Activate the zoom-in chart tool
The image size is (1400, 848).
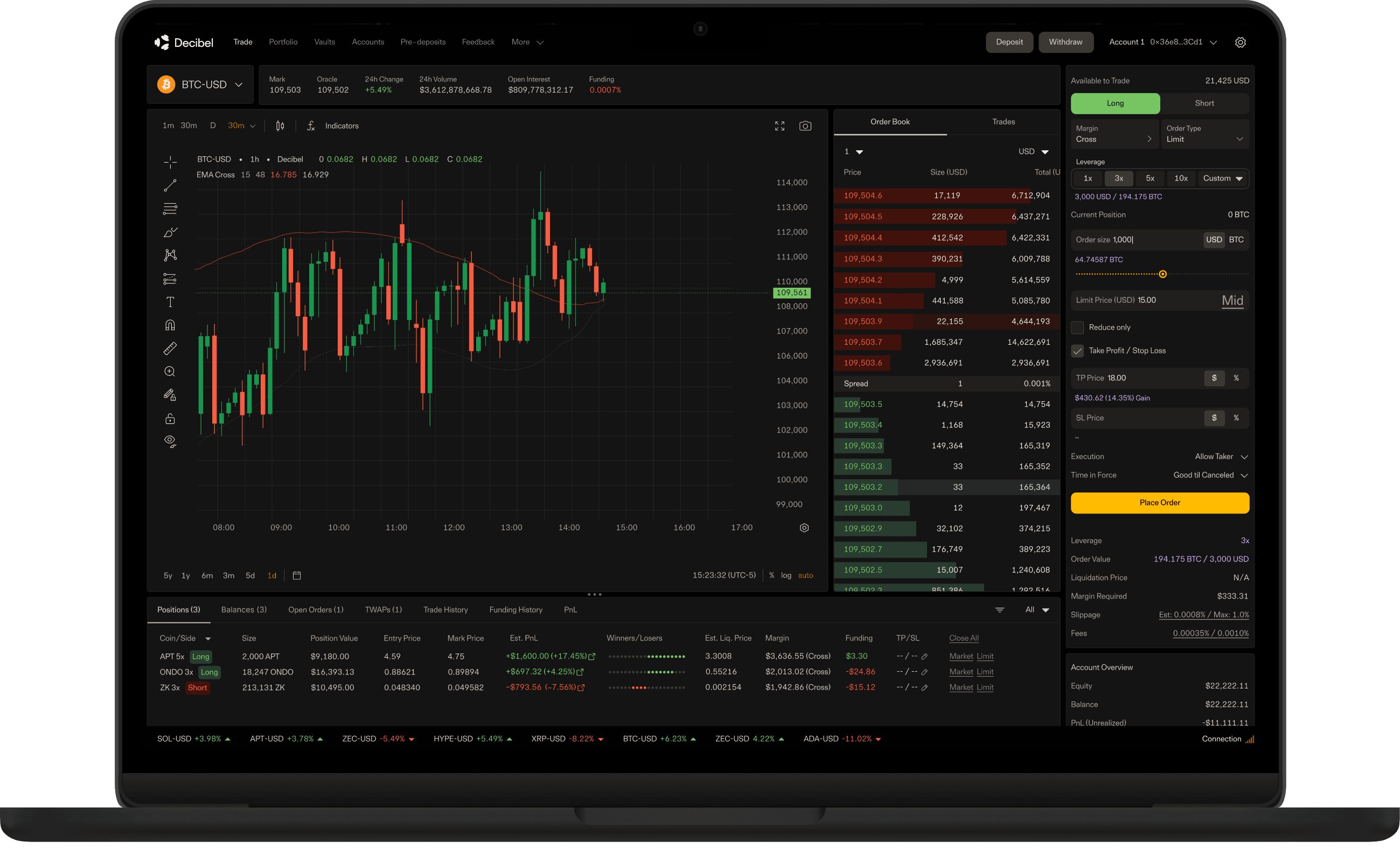coord(170,371)
